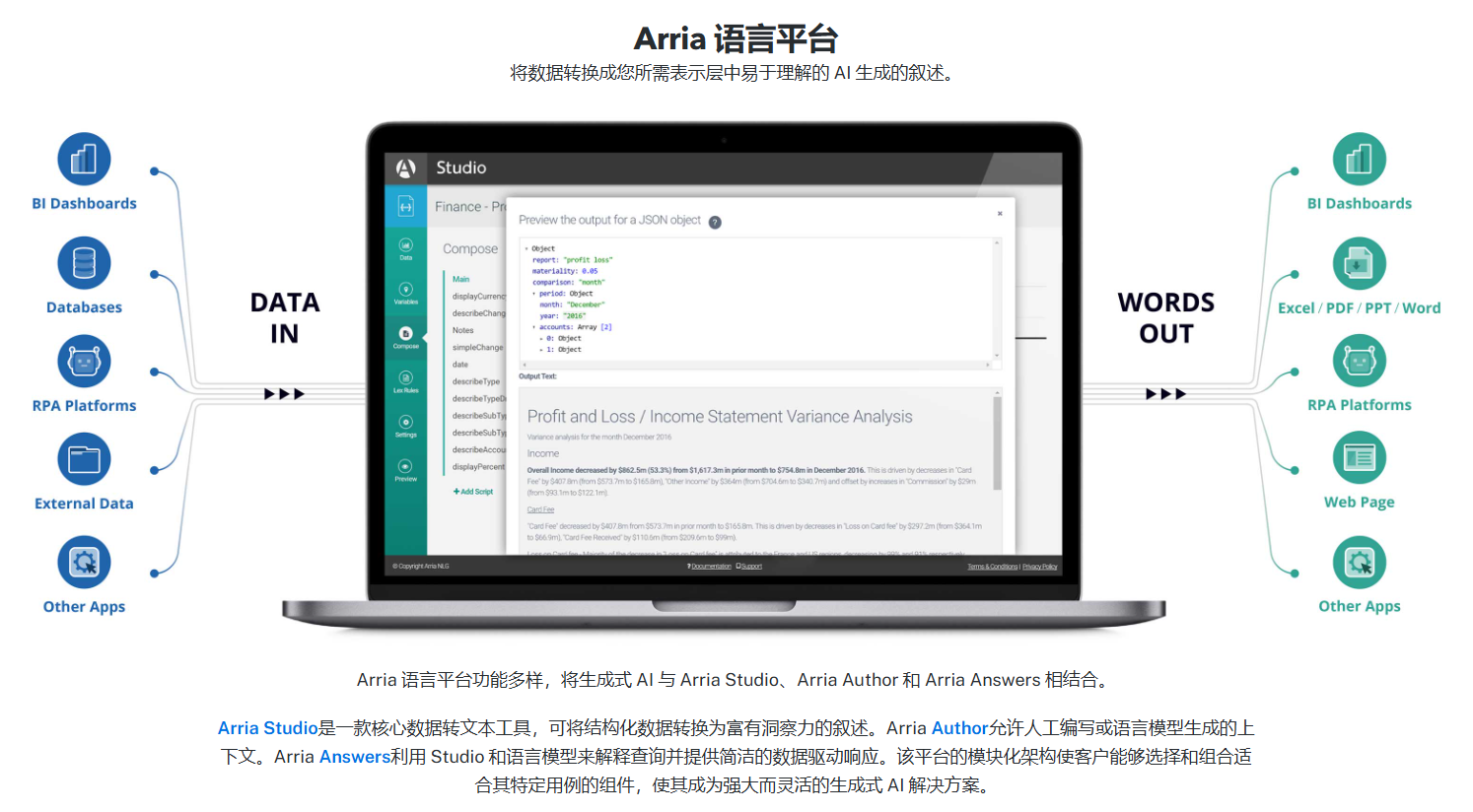Click the DATA IN label
1473x812 pixels.
(x=285, y=317)
